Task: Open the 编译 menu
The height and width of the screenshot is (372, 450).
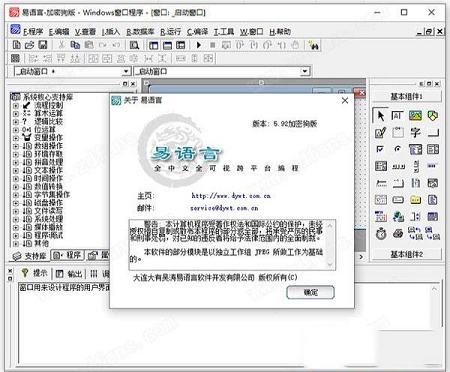Action: click(197, 32)
